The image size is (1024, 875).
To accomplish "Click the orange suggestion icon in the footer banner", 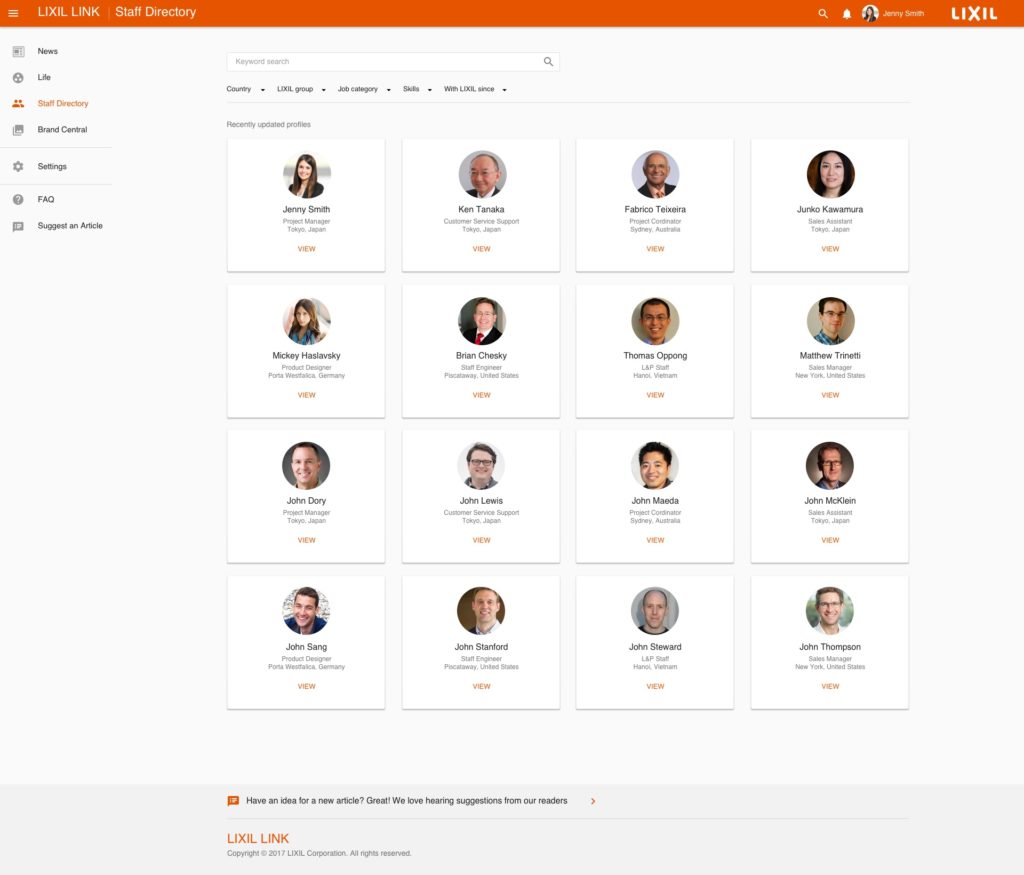I will point(233,801).
